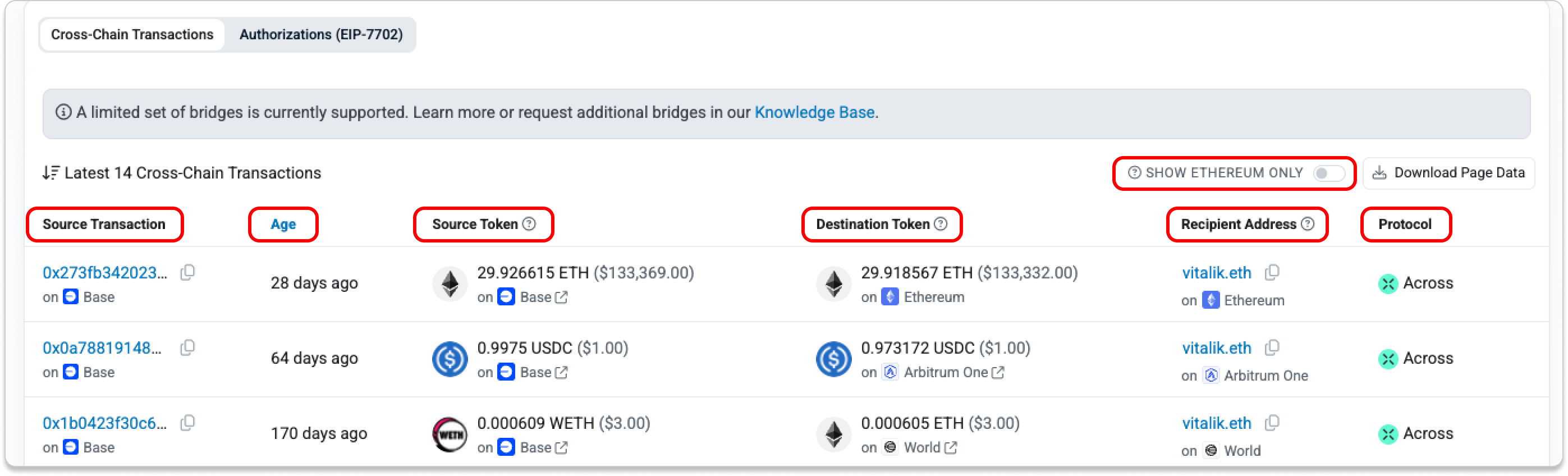Open the Knowledge Base link

pyautogui.click(x=814, y=113)
